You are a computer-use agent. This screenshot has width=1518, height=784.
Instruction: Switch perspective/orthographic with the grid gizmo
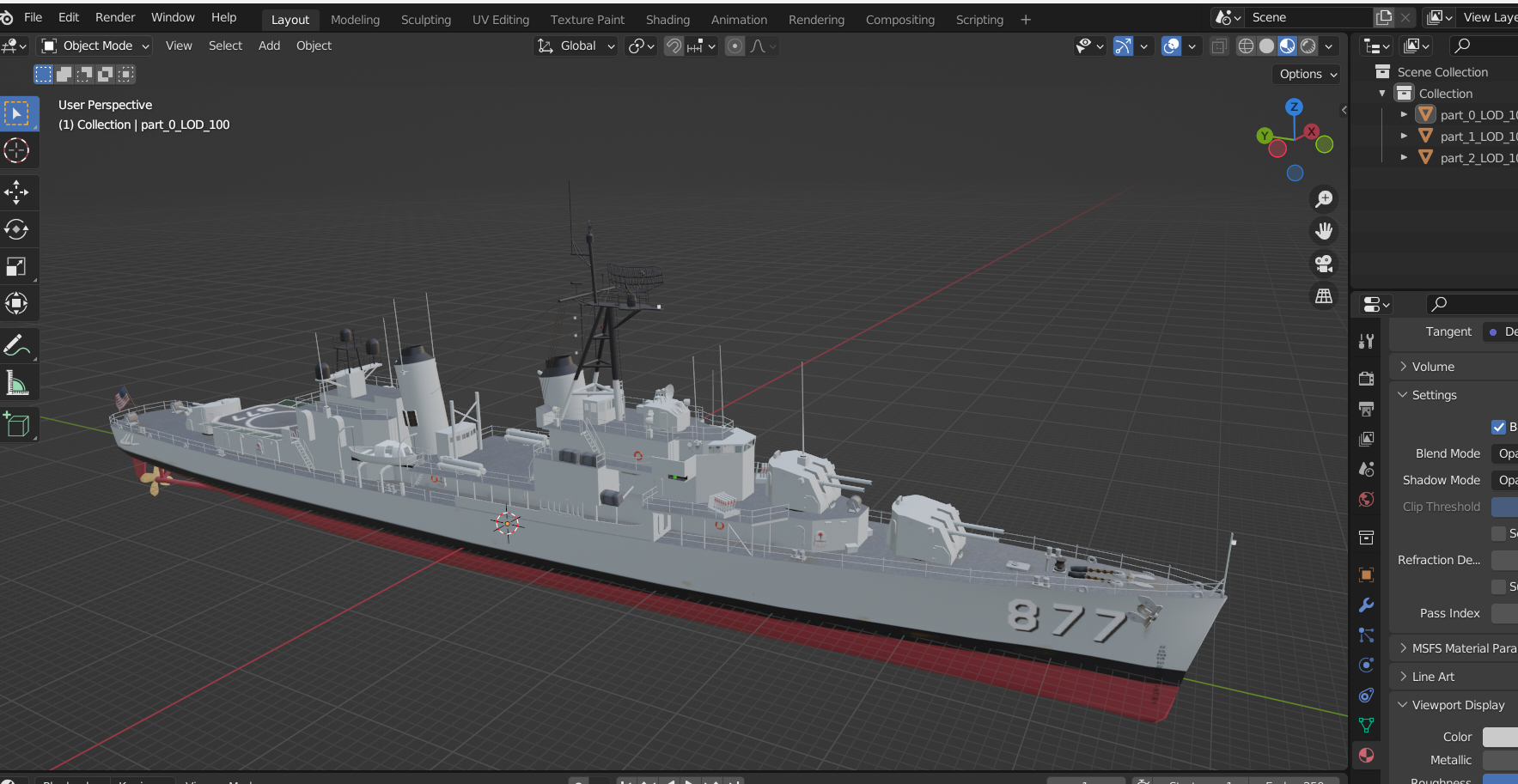[x=1325, y=296]
